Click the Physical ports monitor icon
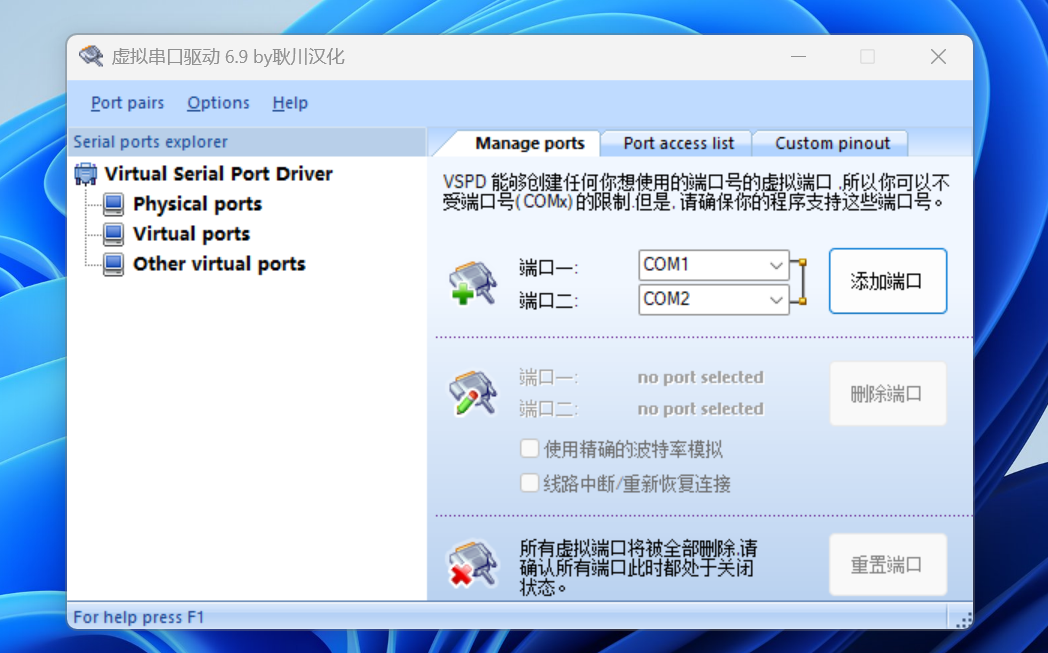Screen dimensions: 1048x653 114,204
